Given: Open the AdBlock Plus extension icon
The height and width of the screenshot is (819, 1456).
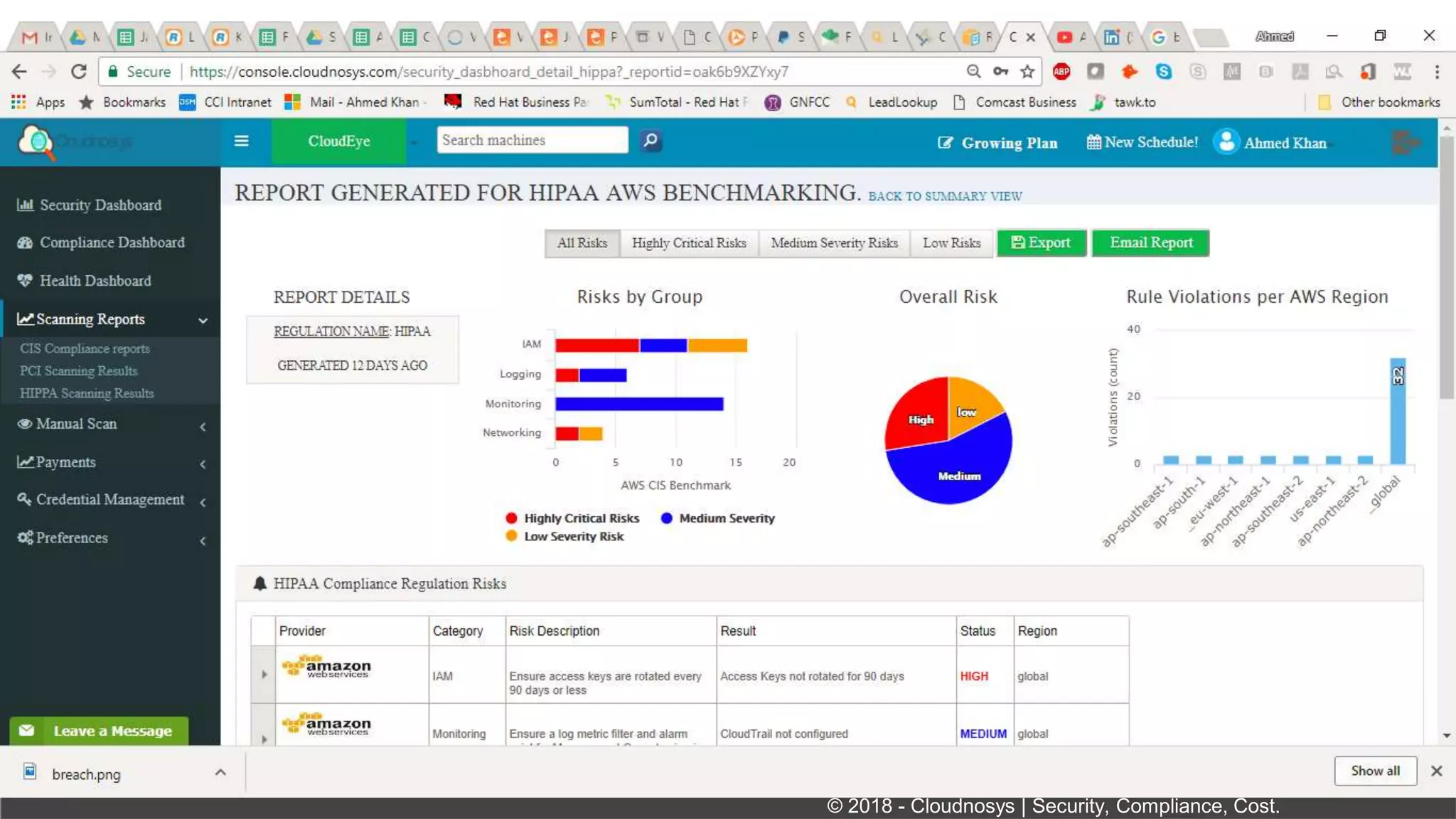Looking at the screenshot, I should (x=1061, y=72).
